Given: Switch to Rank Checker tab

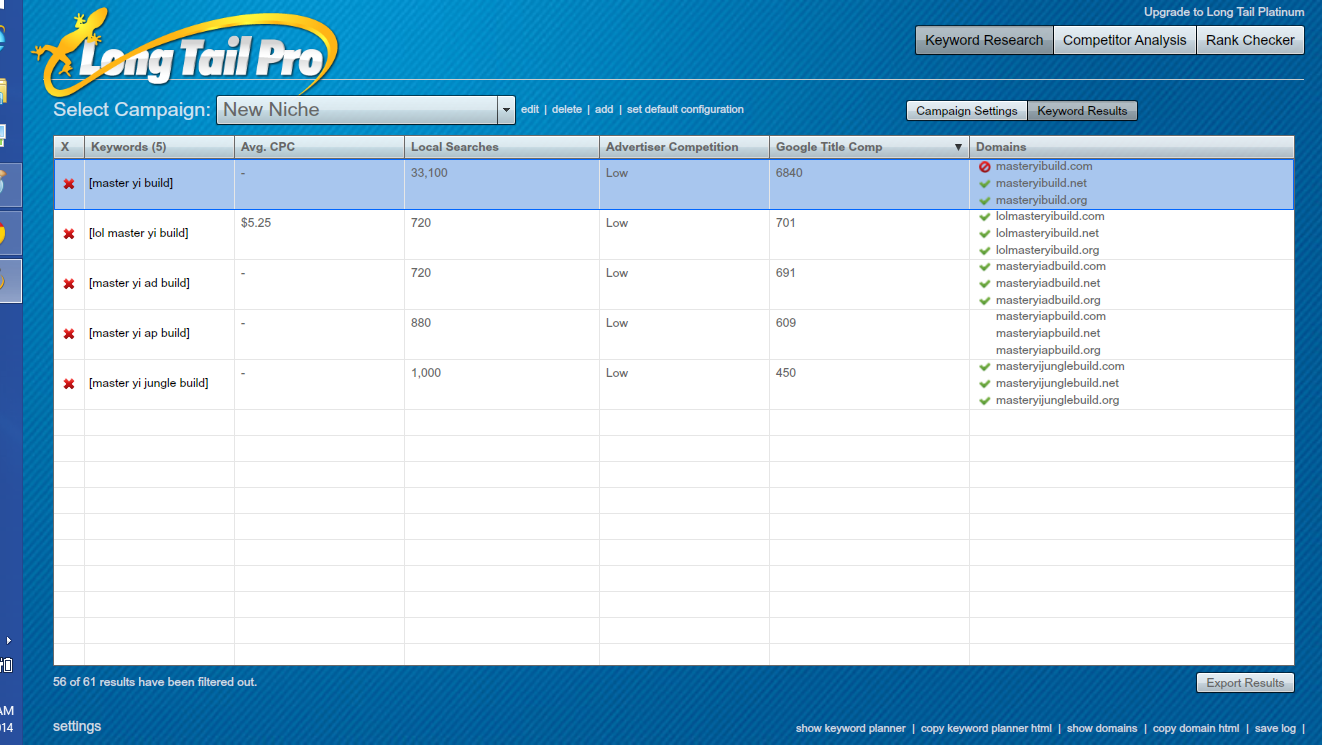Looking at the screenshot, I should (x=1250, y=40).
